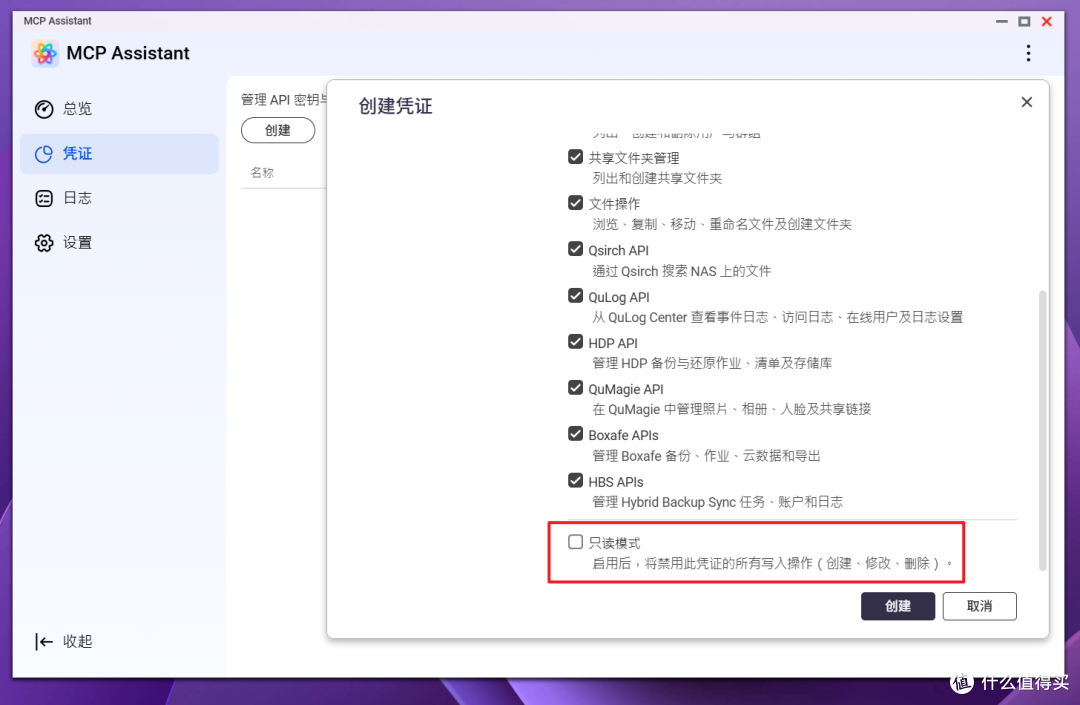The image size is (1080, 705).
Task: Click the 只读模式 label text
Action: (x=614, y=543)
